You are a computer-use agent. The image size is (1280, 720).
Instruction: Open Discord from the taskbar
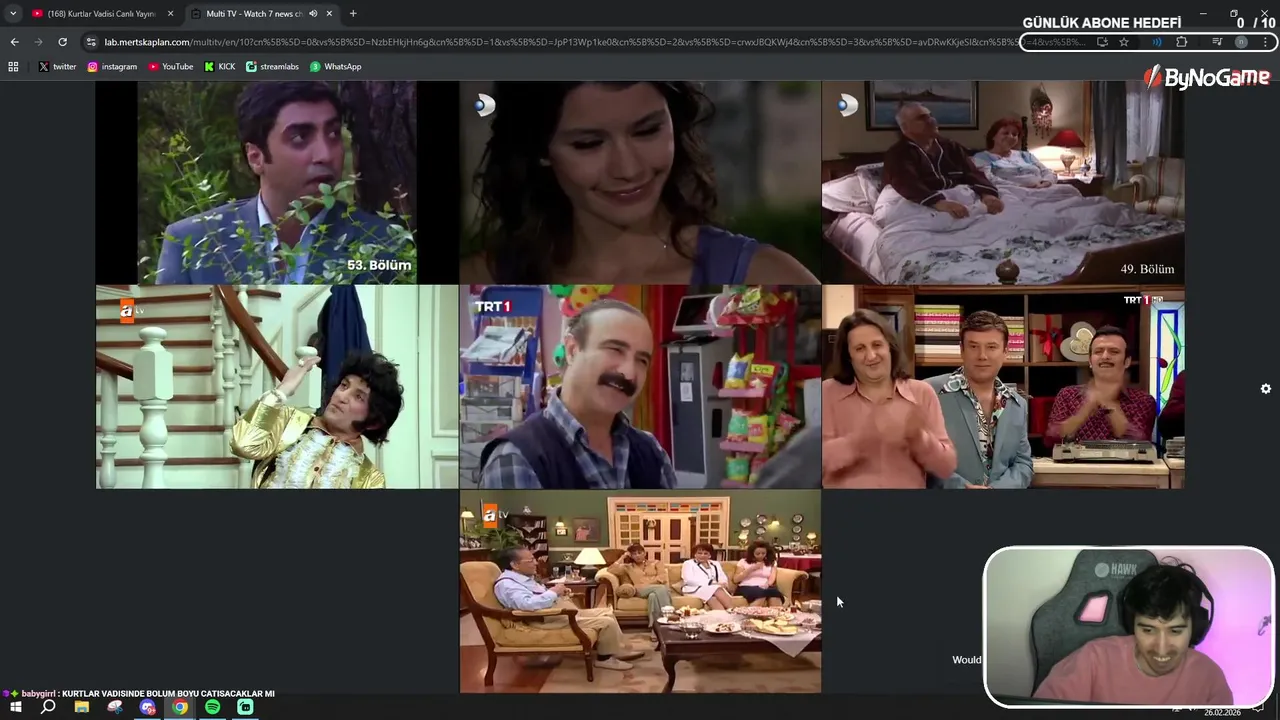[148, 707]
